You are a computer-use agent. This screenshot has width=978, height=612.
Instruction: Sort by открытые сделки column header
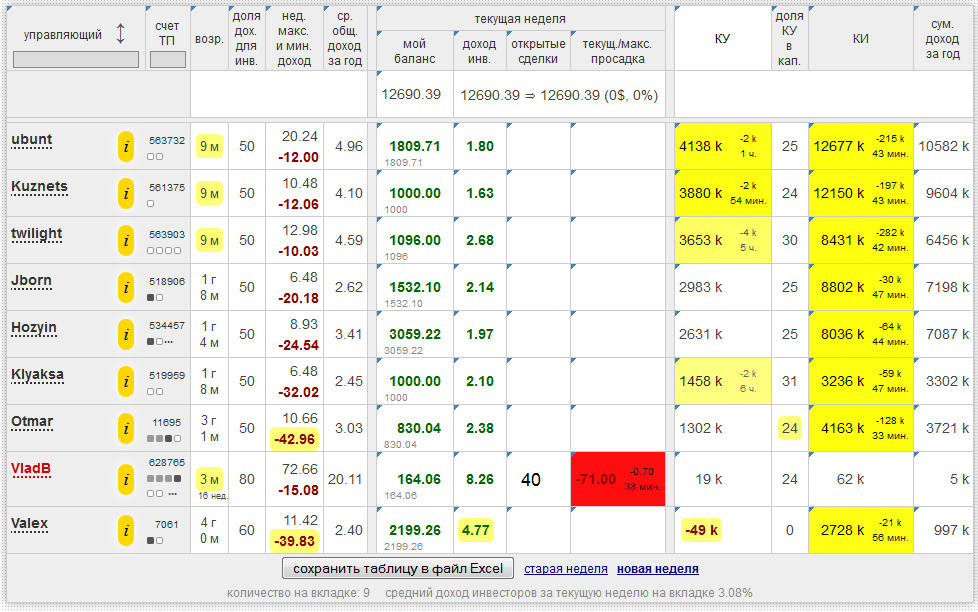point(538,51)
